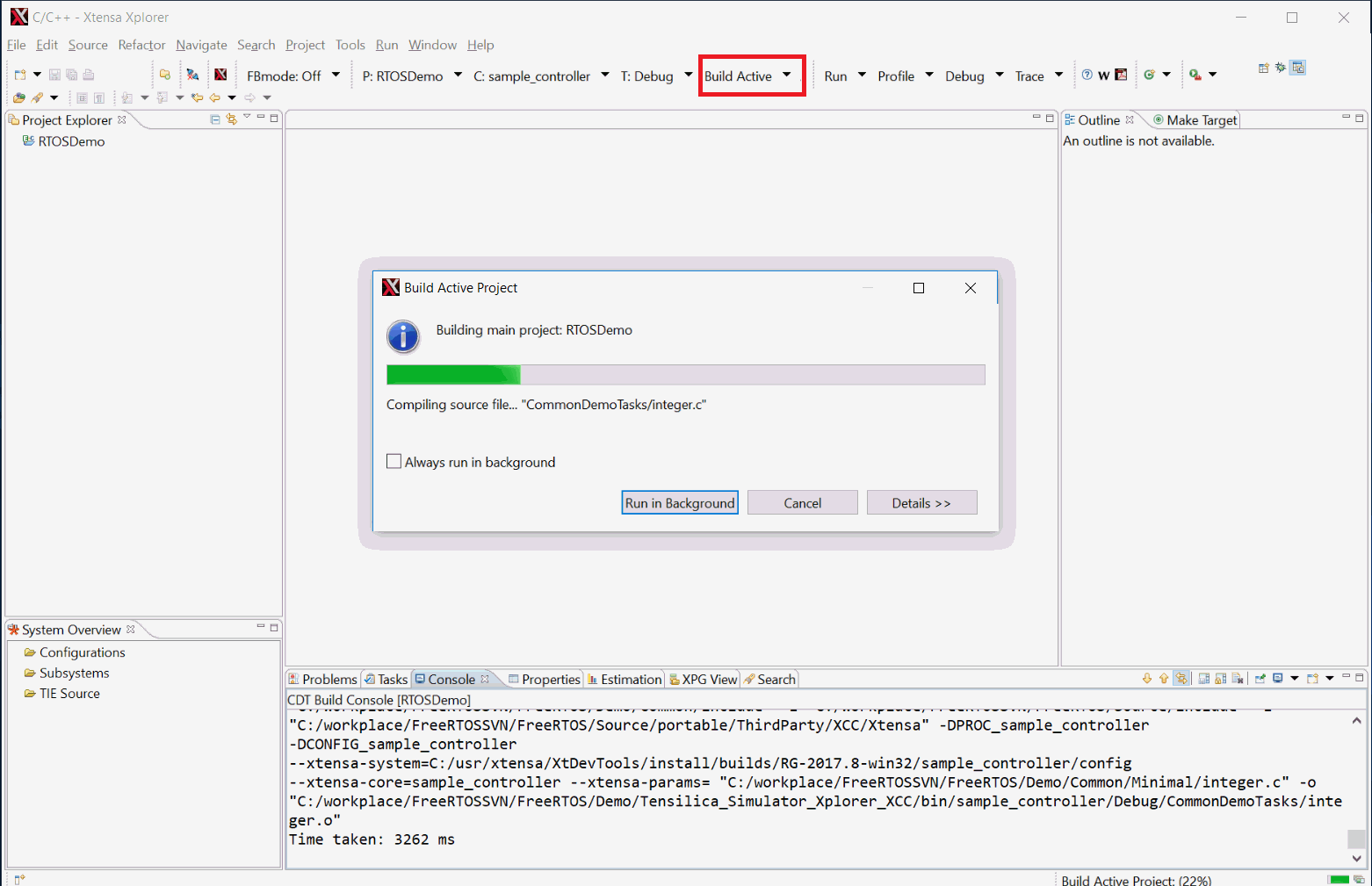
Task: Select RTOSDemo project in Project Explorer
Action: tap(63, 141)
